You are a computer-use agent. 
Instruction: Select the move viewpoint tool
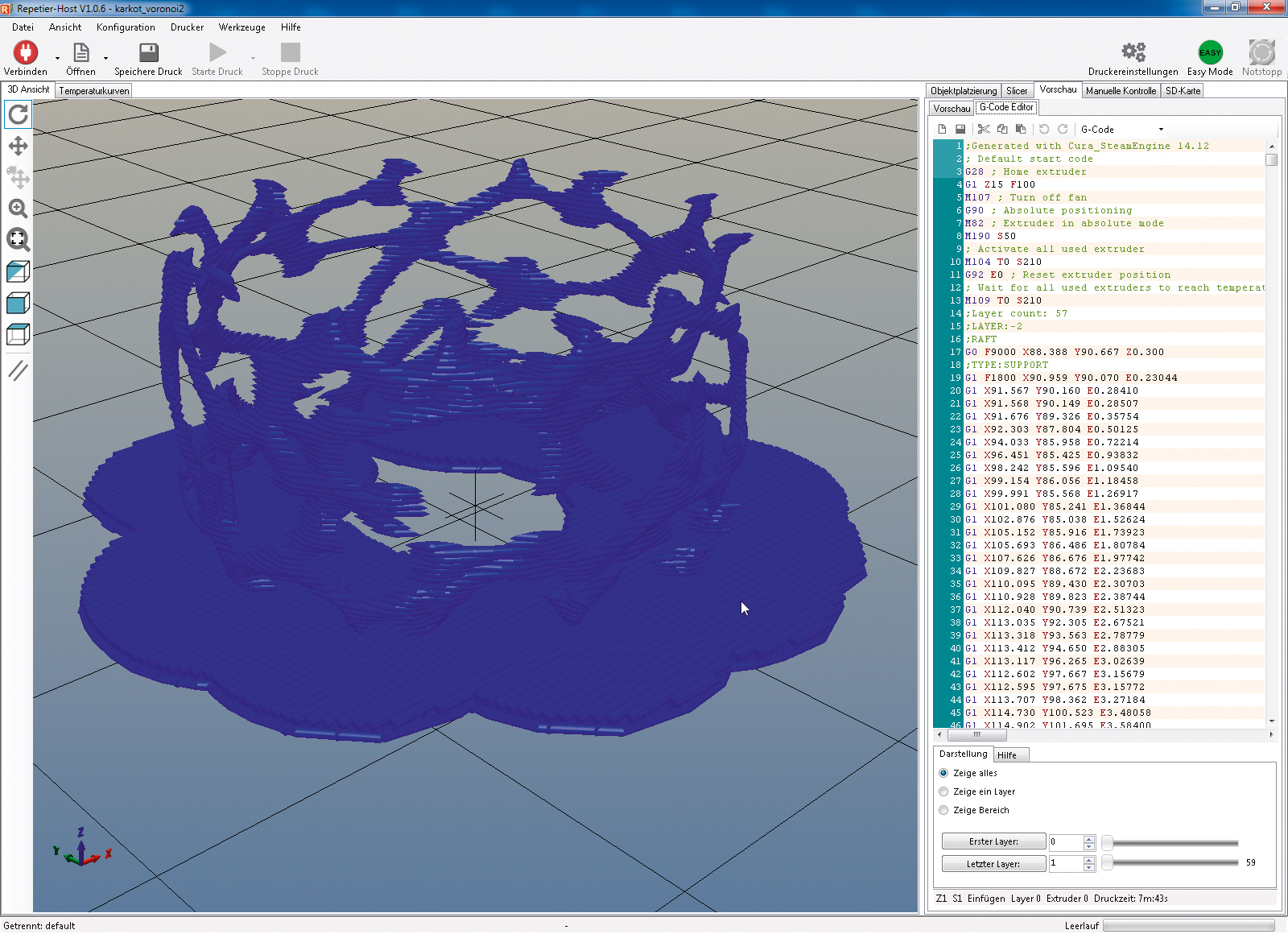[x=18, y=146]
